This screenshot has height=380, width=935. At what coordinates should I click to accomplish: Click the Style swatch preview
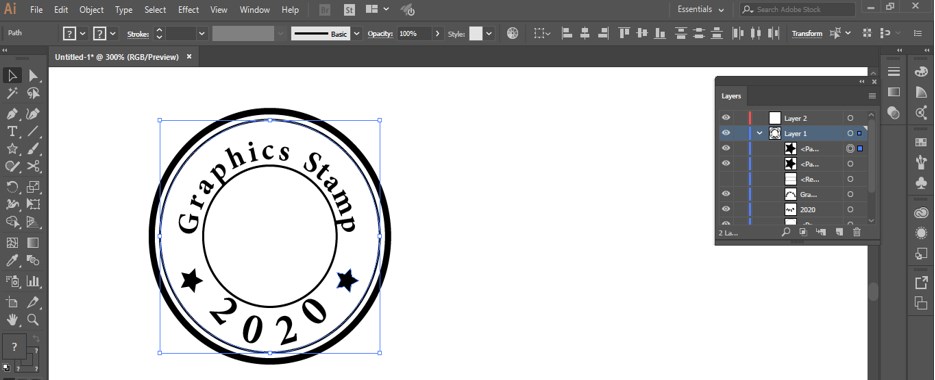[x=475, y=34]
